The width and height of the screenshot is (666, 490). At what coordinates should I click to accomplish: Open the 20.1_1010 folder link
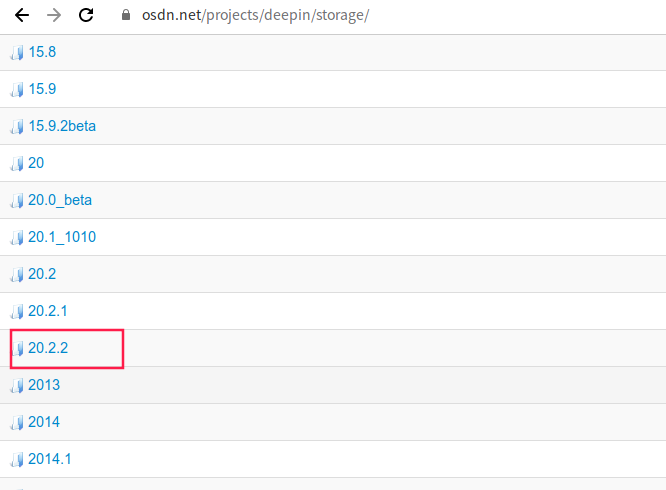62,237
